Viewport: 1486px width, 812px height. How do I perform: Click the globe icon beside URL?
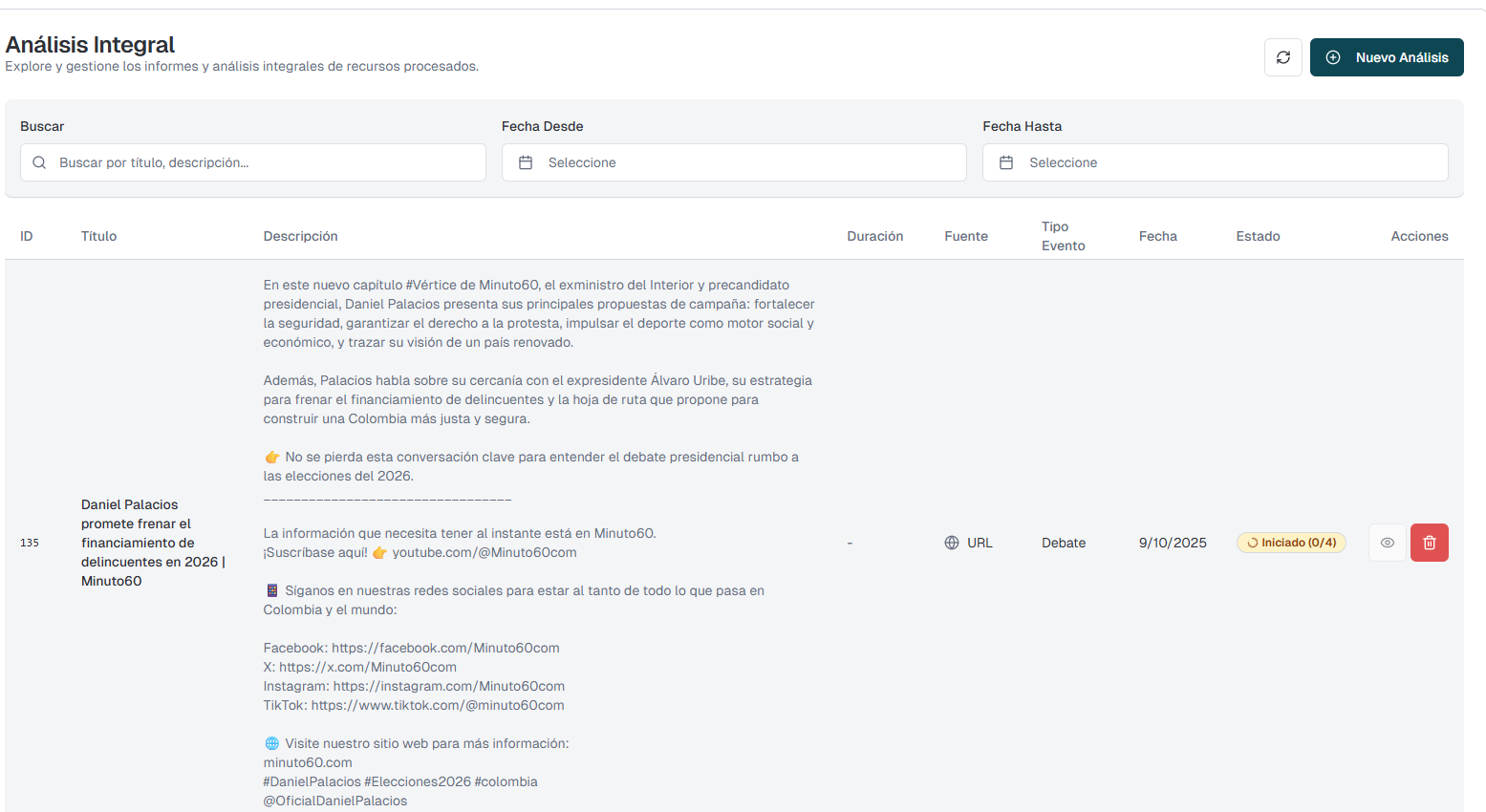point(952,543)
